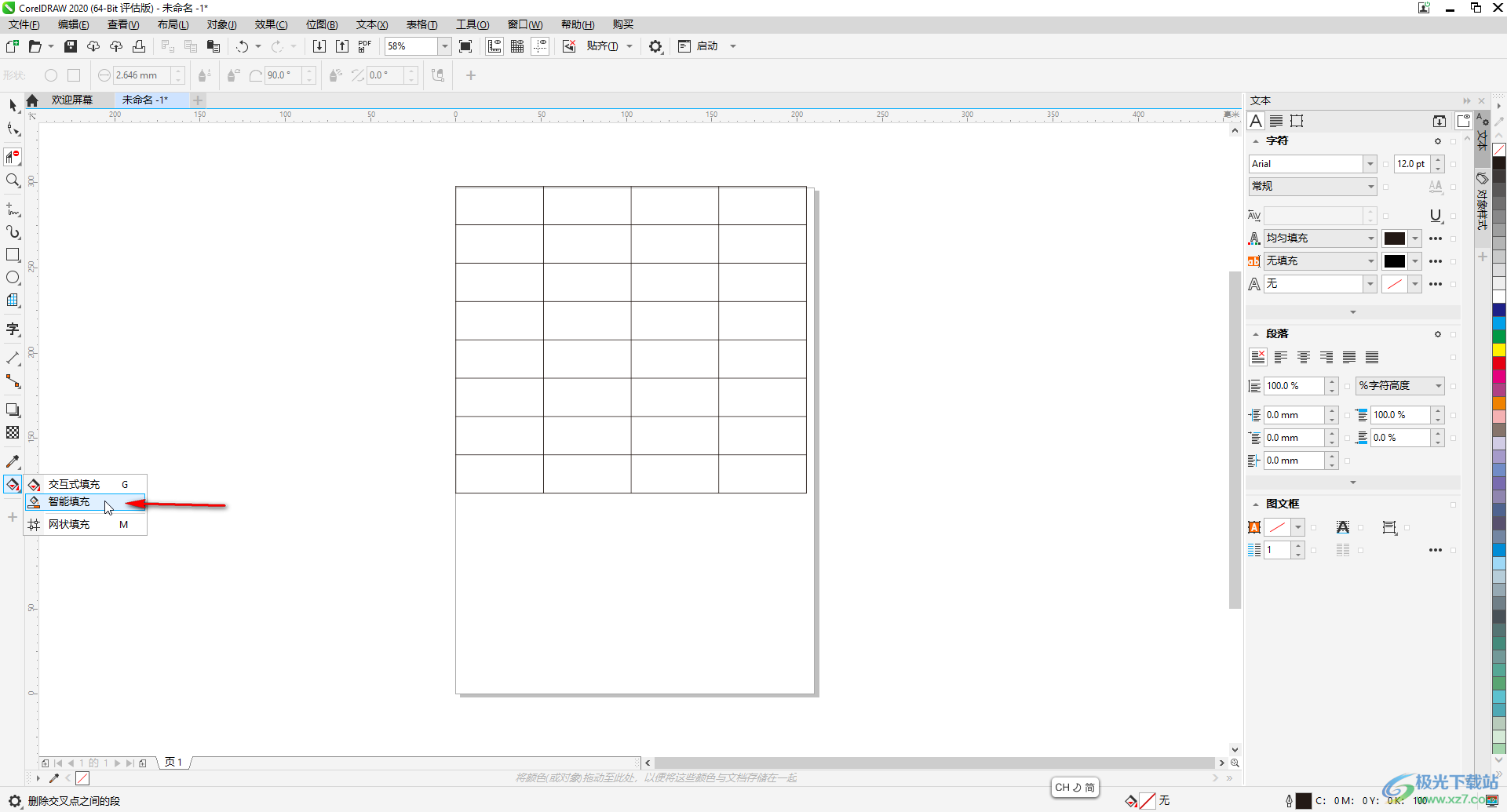Viewport: 1507px width, 812px height.
Task: Select the Shape edit tool
Action: [x=13, y=129]
